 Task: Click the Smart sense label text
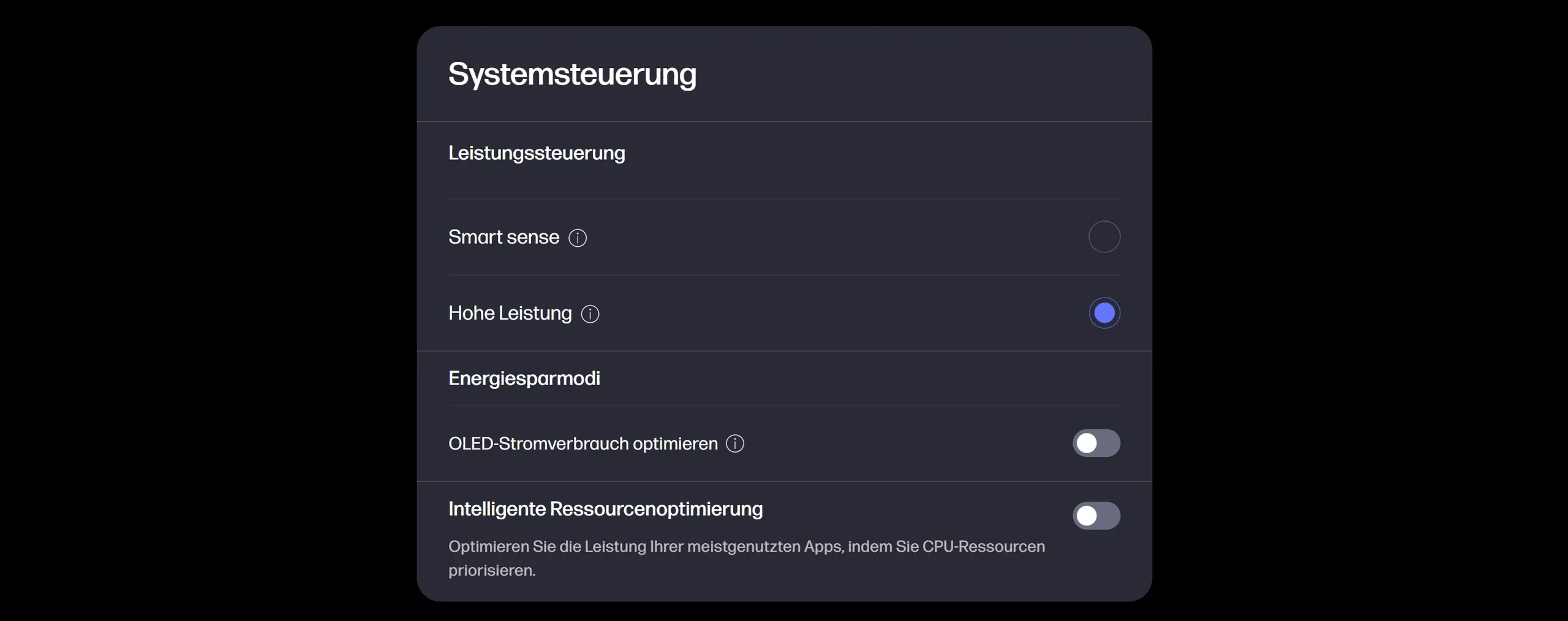(503, 237)
